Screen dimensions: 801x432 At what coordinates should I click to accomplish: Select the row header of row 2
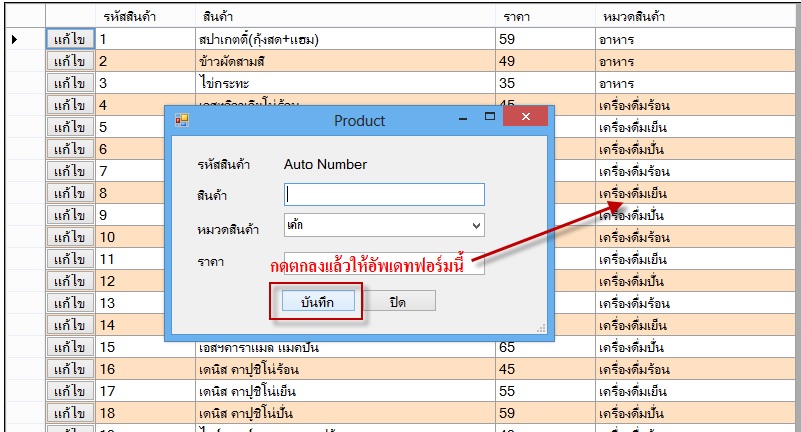(x=25, y=61)
